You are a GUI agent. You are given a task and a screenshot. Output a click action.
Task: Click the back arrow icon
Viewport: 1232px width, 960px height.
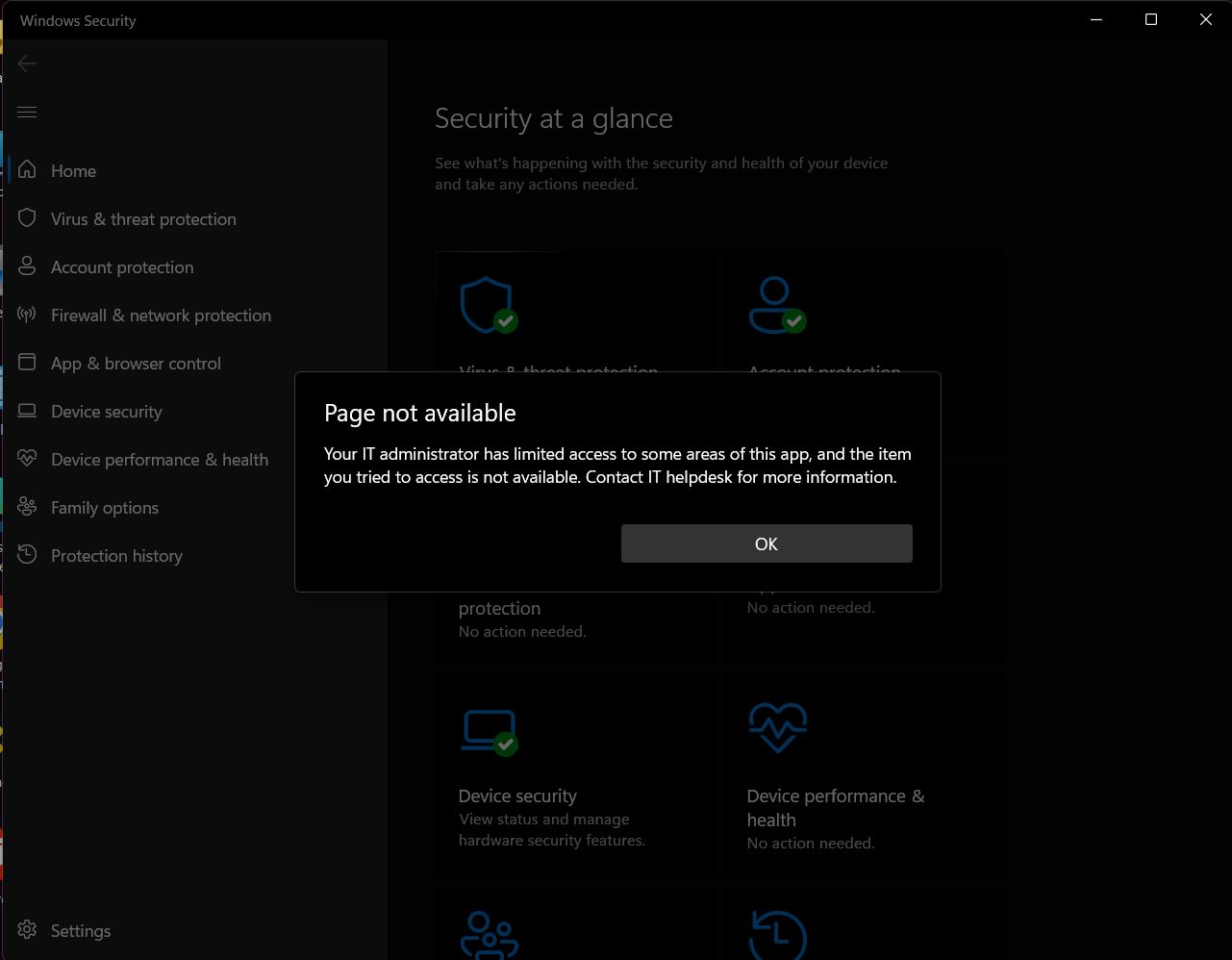[27, 63]
